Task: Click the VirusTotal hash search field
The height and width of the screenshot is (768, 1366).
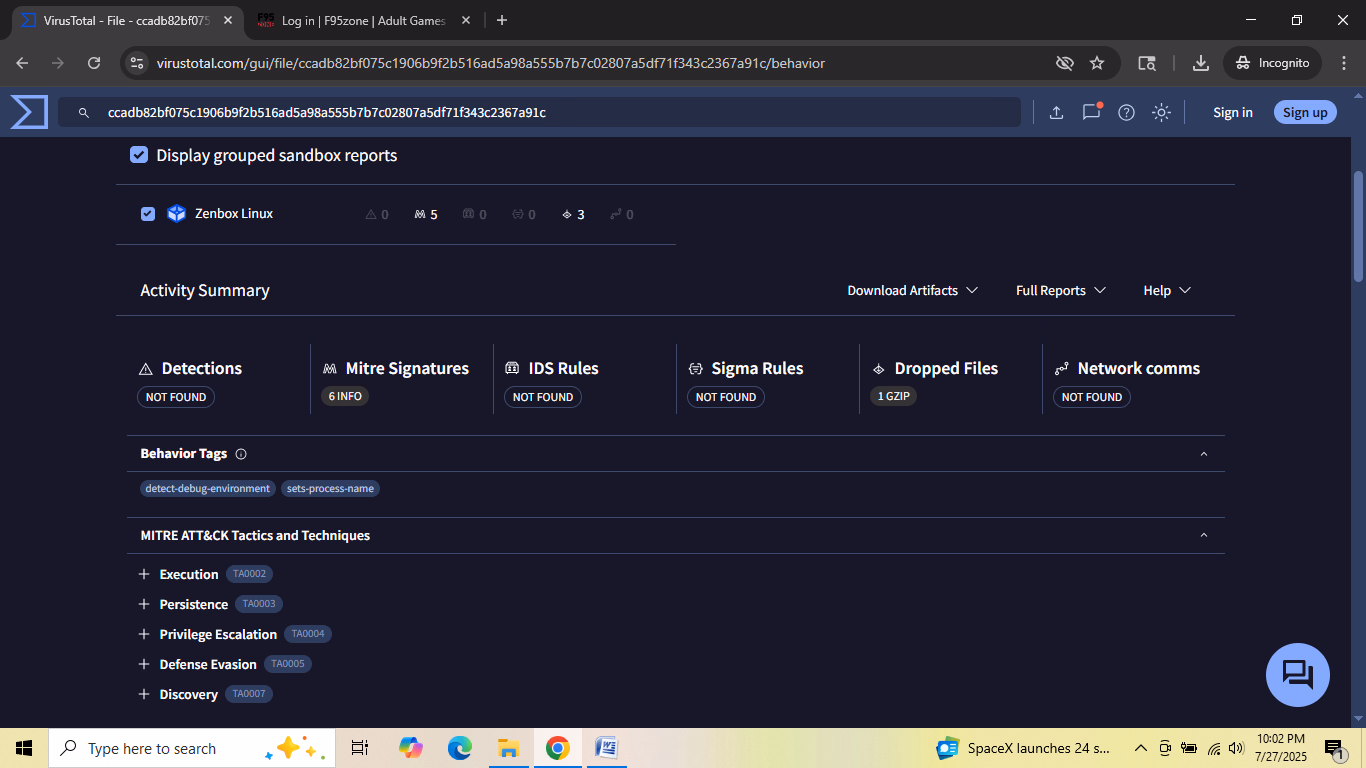Action: click(540, 113)
